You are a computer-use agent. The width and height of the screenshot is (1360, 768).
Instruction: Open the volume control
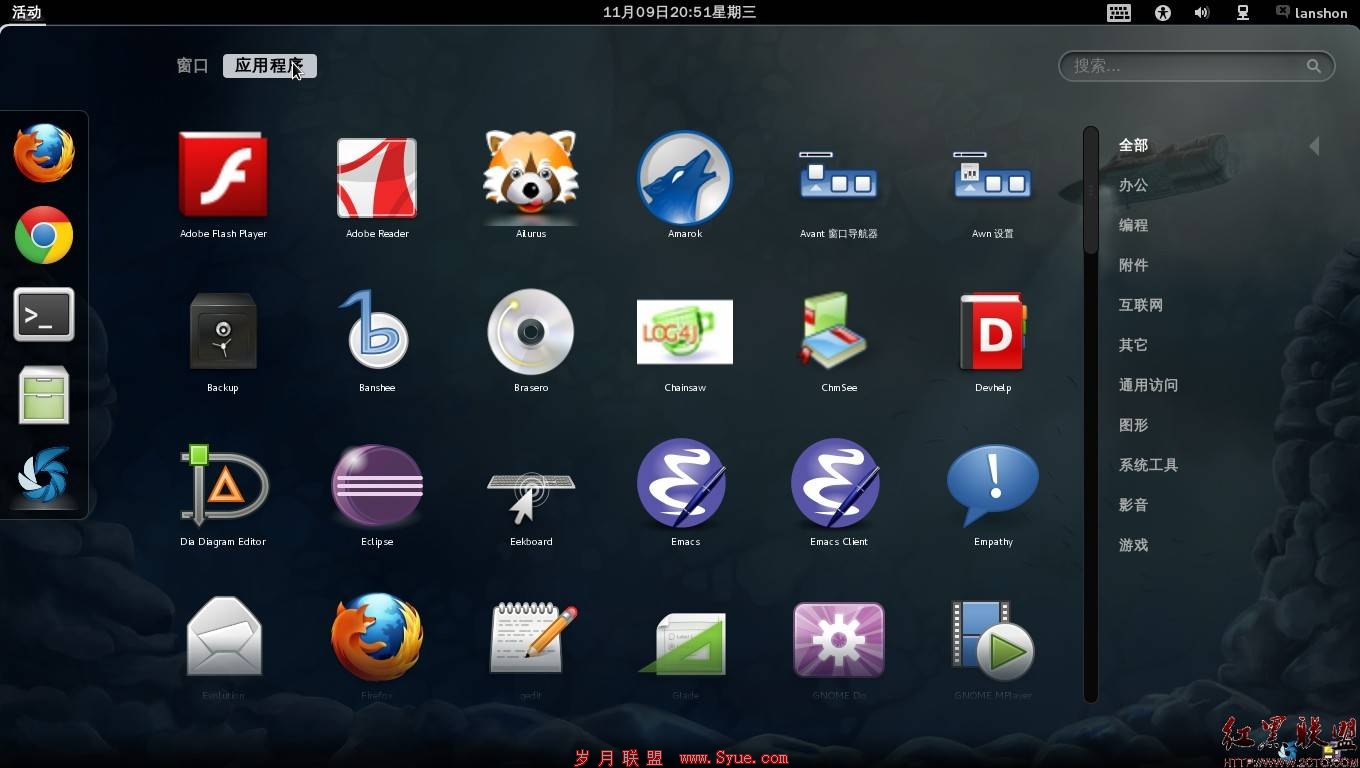click(1202, 12)
